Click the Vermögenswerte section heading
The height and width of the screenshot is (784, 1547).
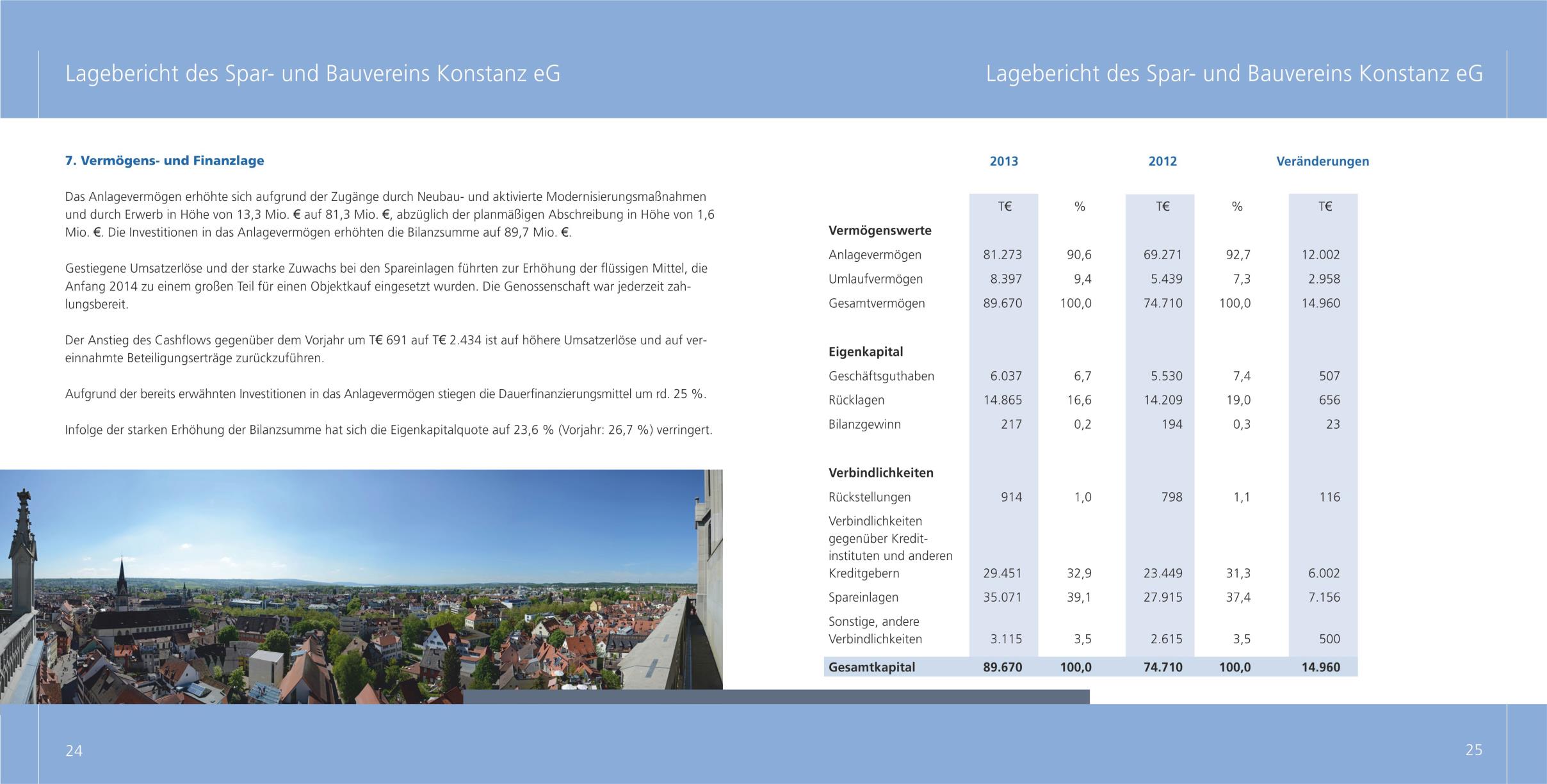pos(880,230)
